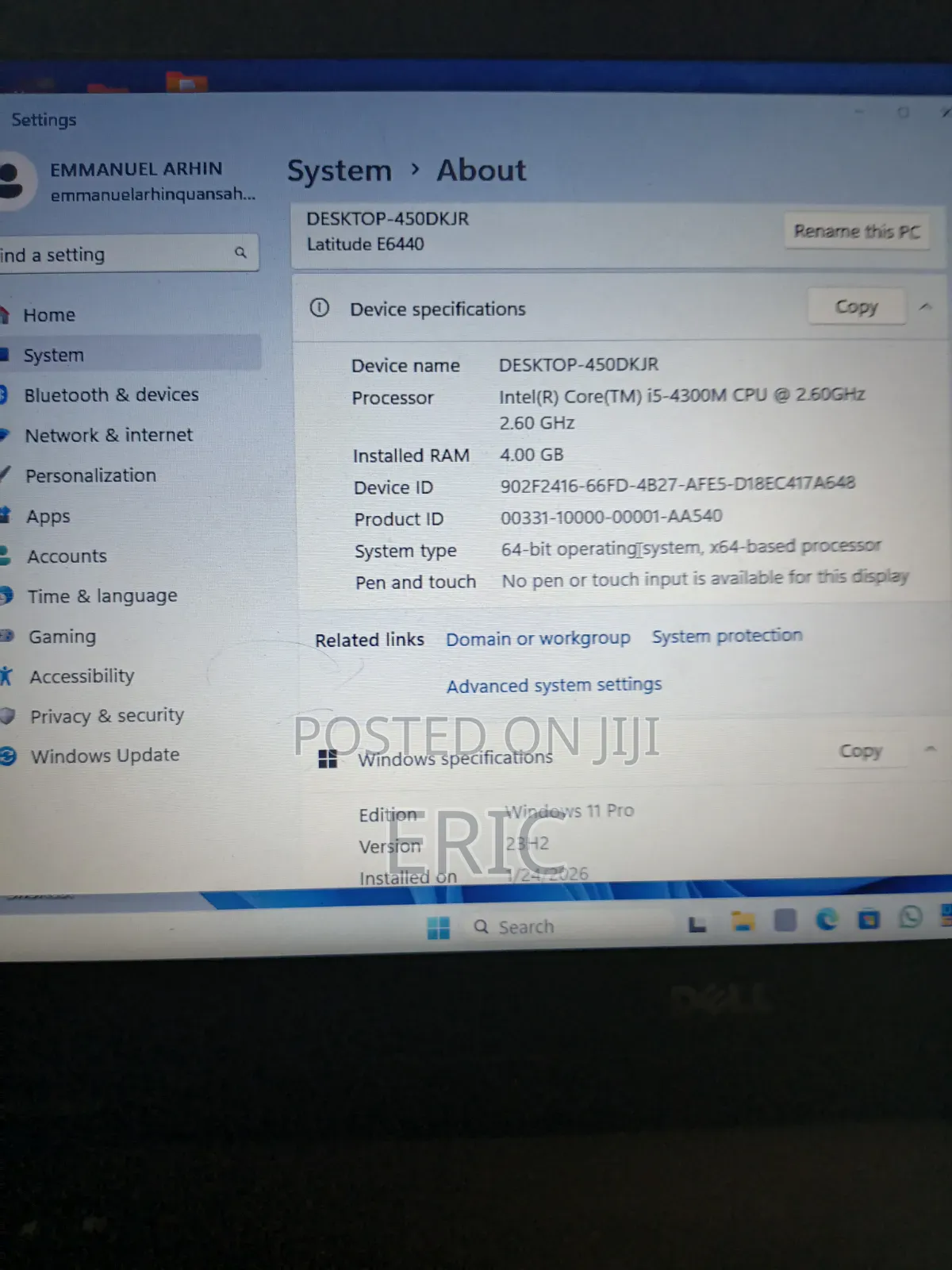Click the Device specifications info icon
The width and height of the screenshot is (952, 1270).
point(319,308)
